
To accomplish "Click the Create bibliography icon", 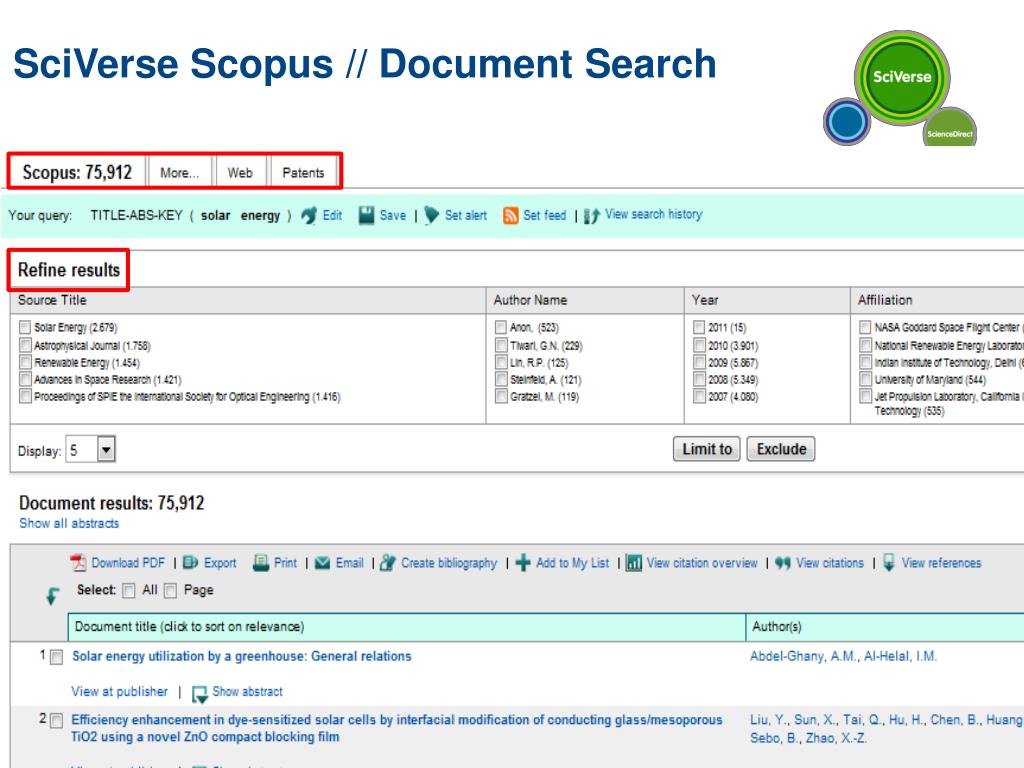I will tap(387, 562).
